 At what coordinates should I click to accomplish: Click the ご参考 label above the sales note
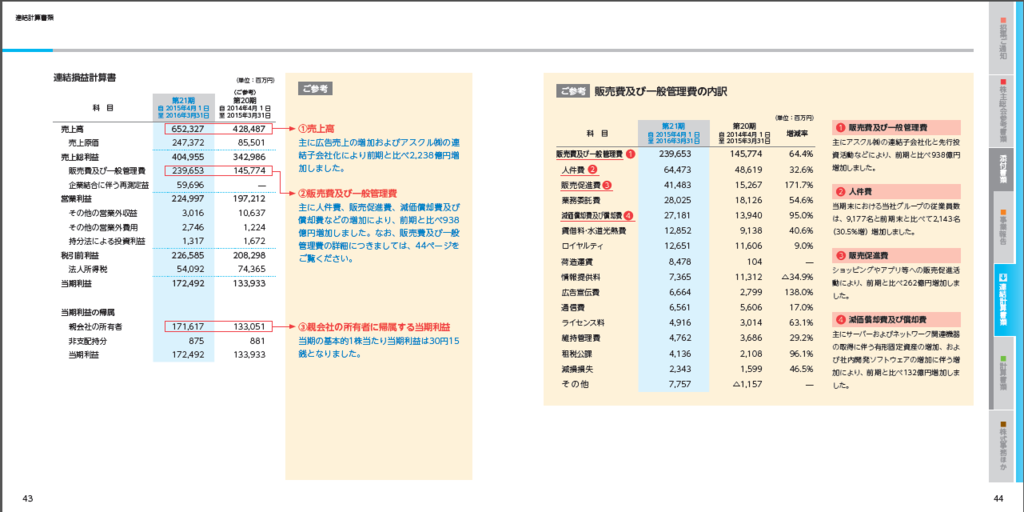coord(315,88)
